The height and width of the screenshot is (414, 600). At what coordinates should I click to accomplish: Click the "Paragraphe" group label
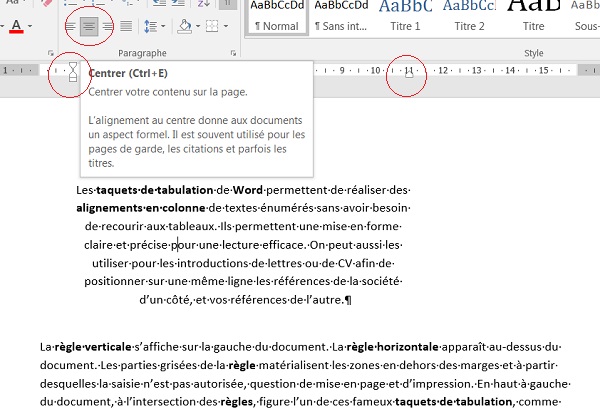coord(142,54)
